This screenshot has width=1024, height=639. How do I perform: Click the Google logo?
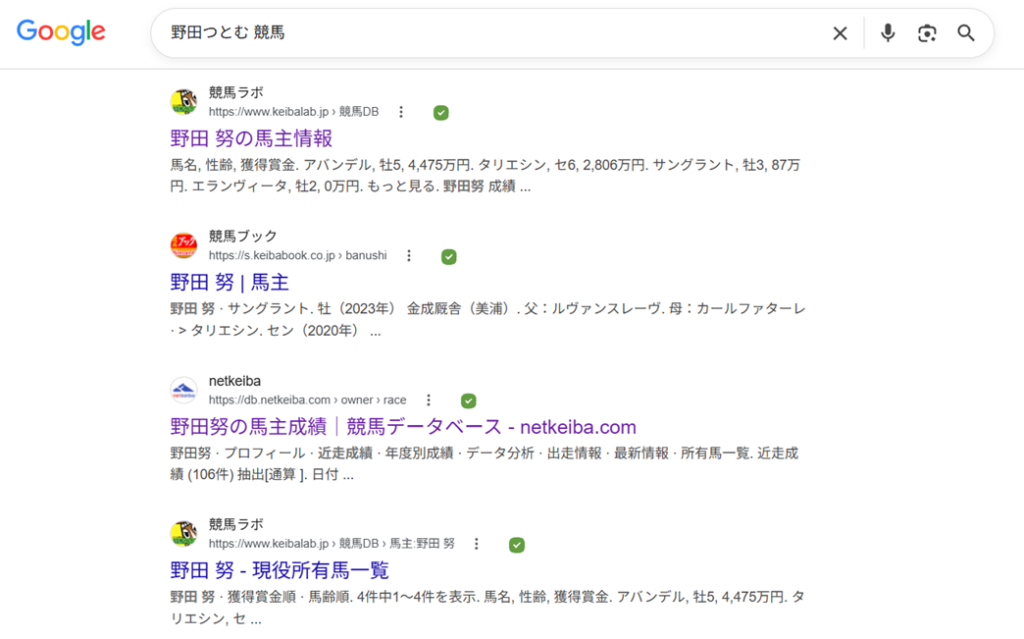[61, 32]
